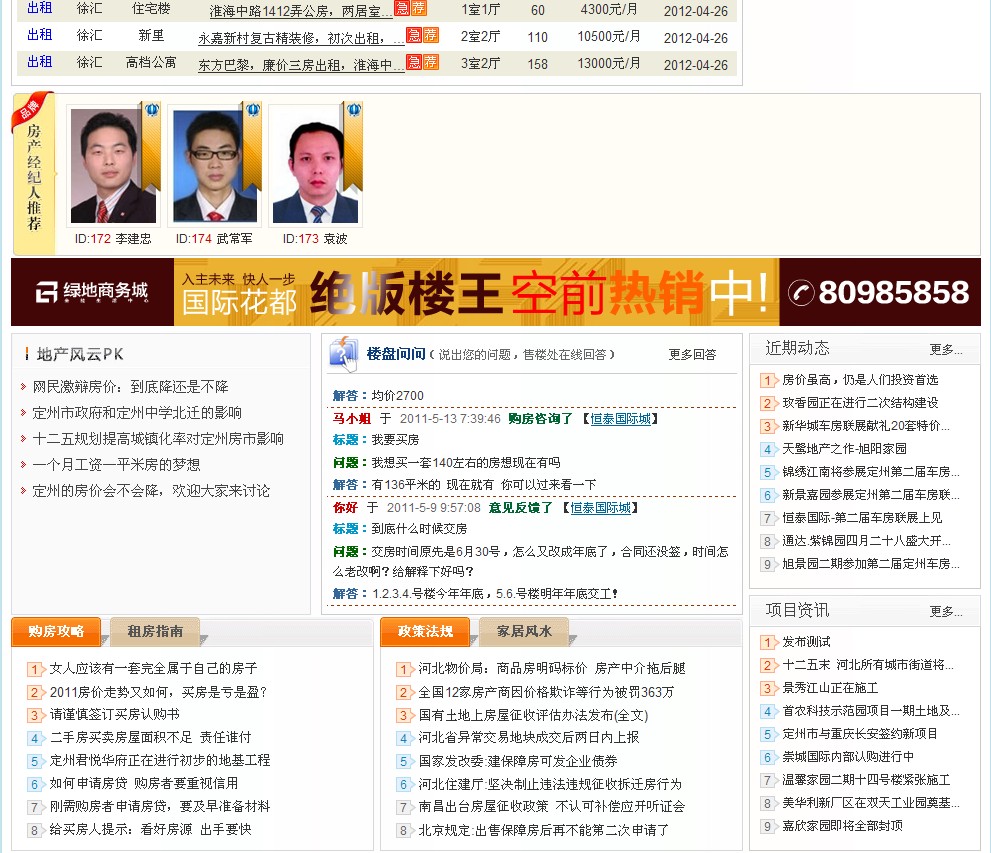Open 崇城国际内部认购进行中
The image size is (991, 853).
point(848,756)
